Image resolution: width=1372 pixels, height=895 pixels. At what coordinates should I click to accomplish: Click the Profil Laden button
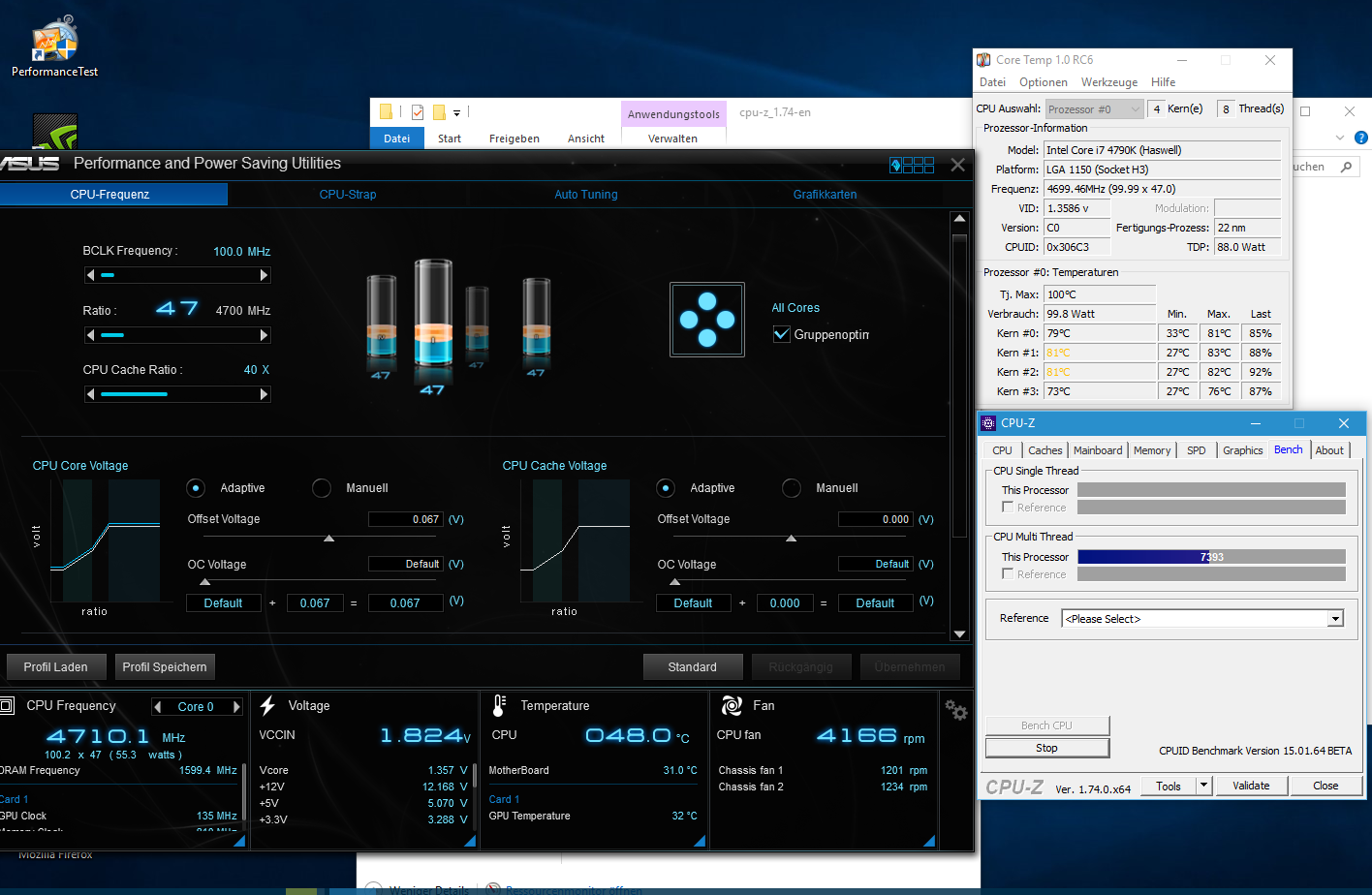tap(55, 667)
